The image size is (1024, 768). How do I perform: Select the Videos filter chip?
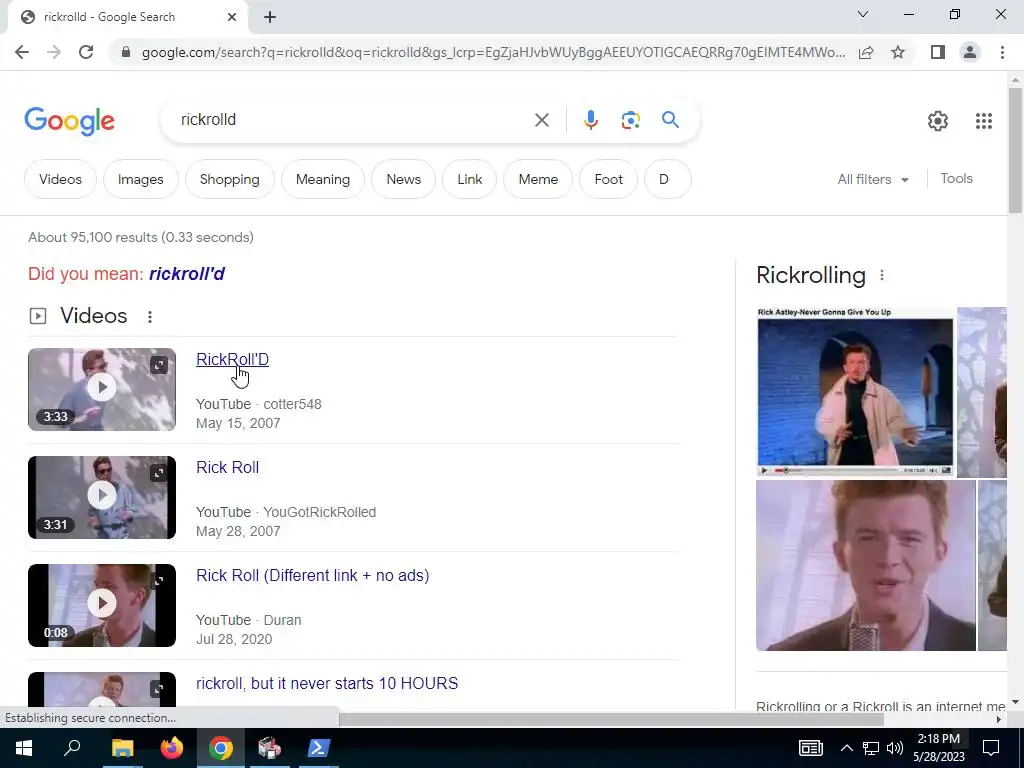(60, 179)
